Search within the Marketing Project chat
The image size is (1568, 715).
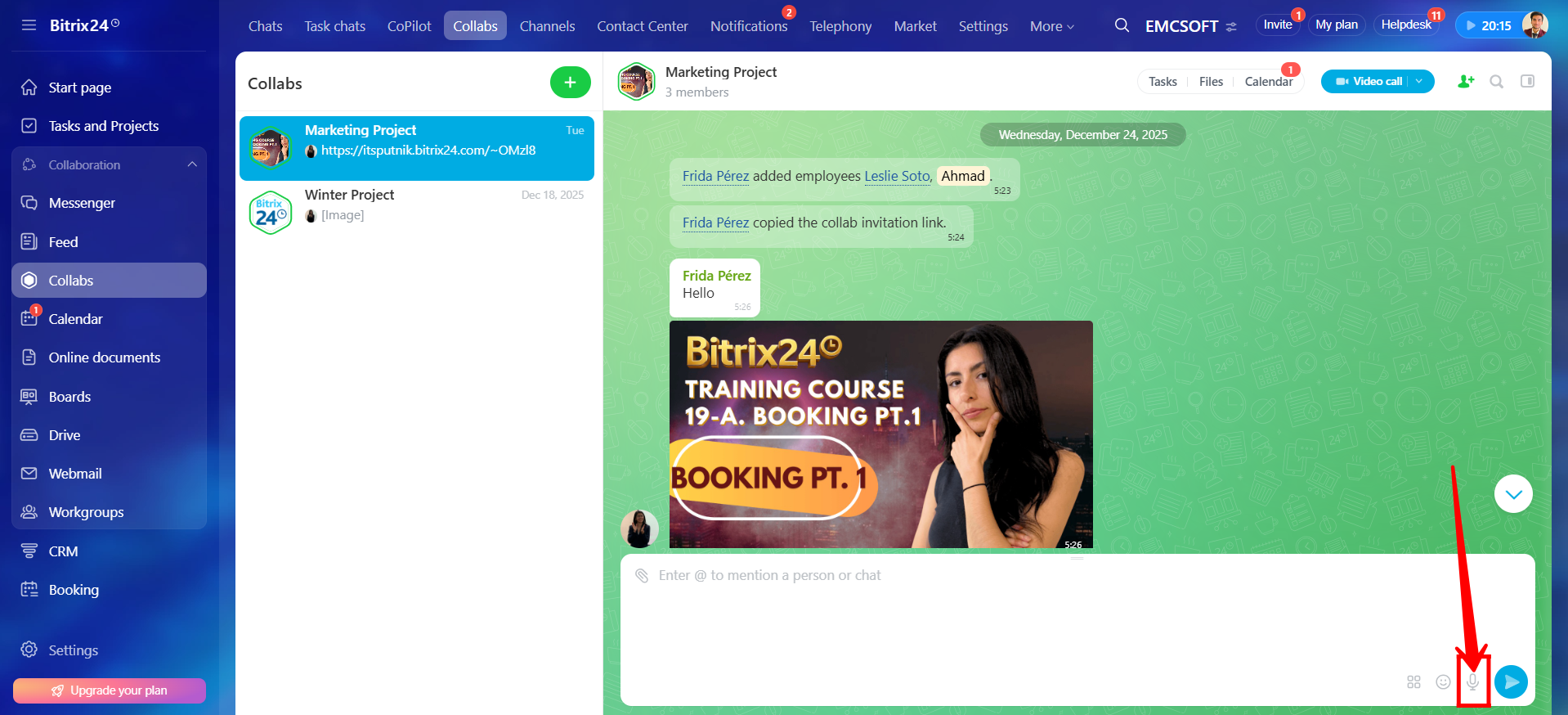(x=1496, y=82)
